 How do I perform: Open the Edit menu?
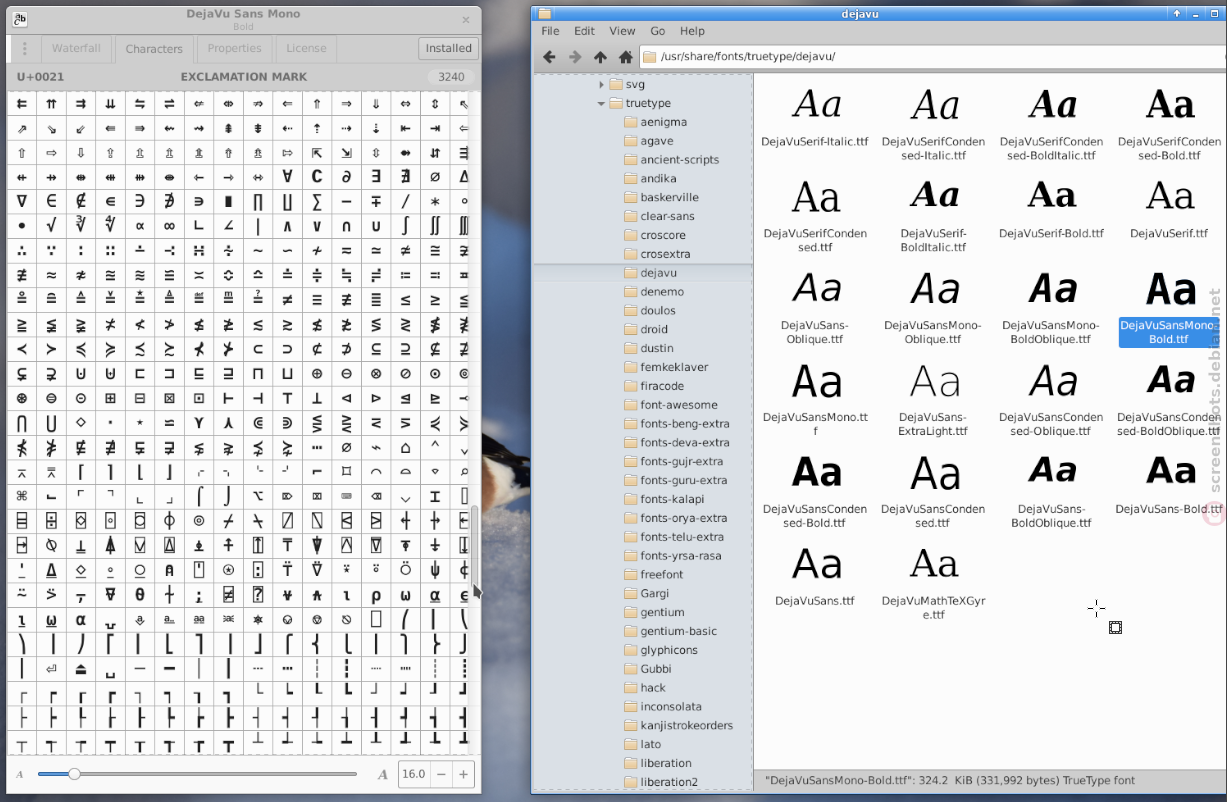584,31
